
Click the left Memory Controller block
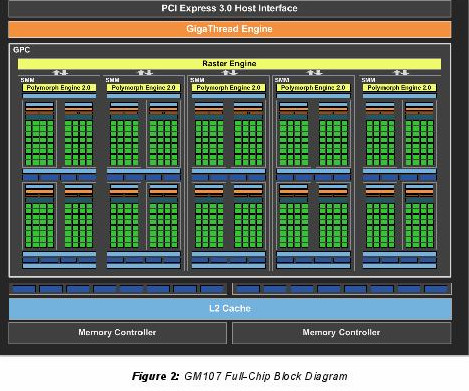click(117, 333)
